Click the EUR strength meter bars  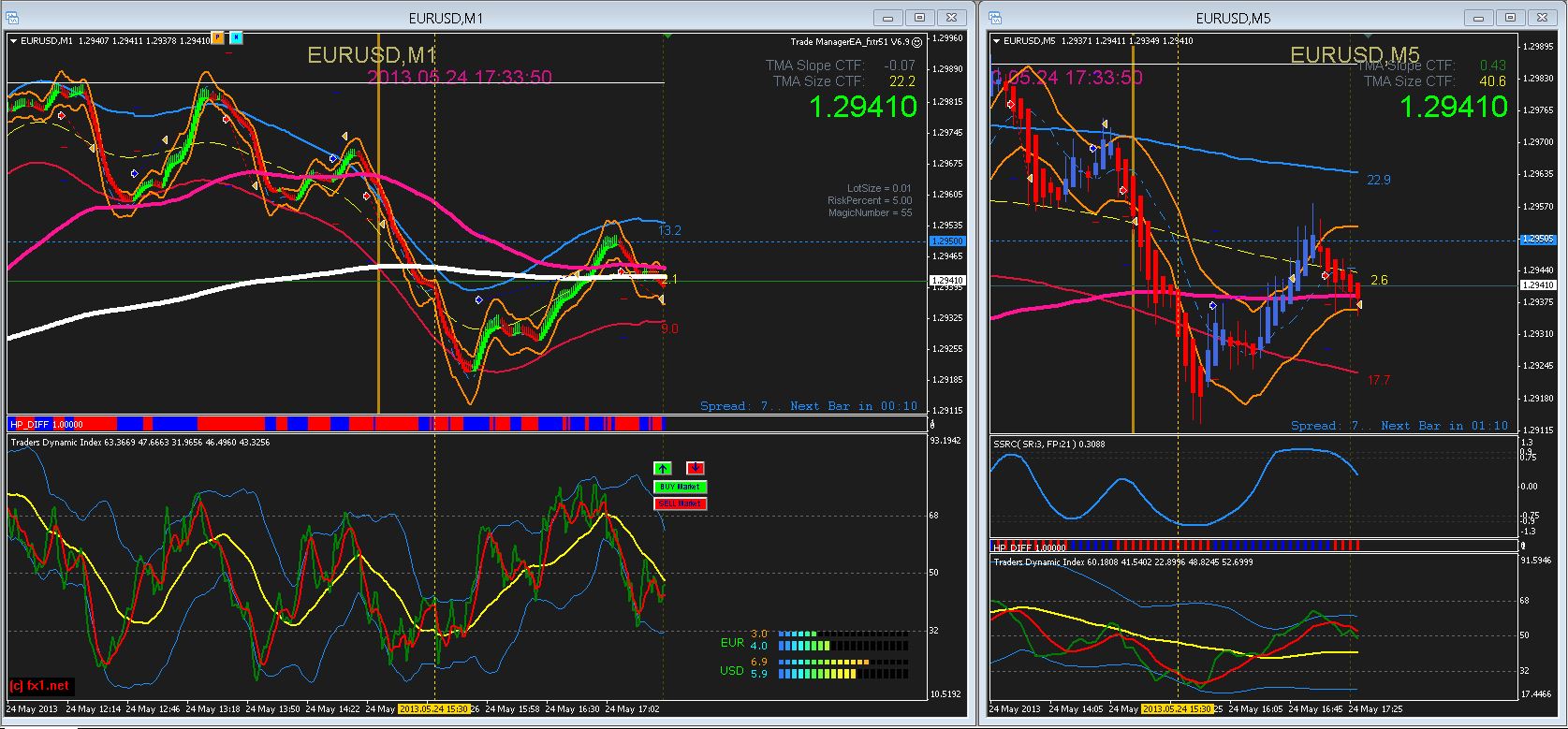(x=843, y=639)
